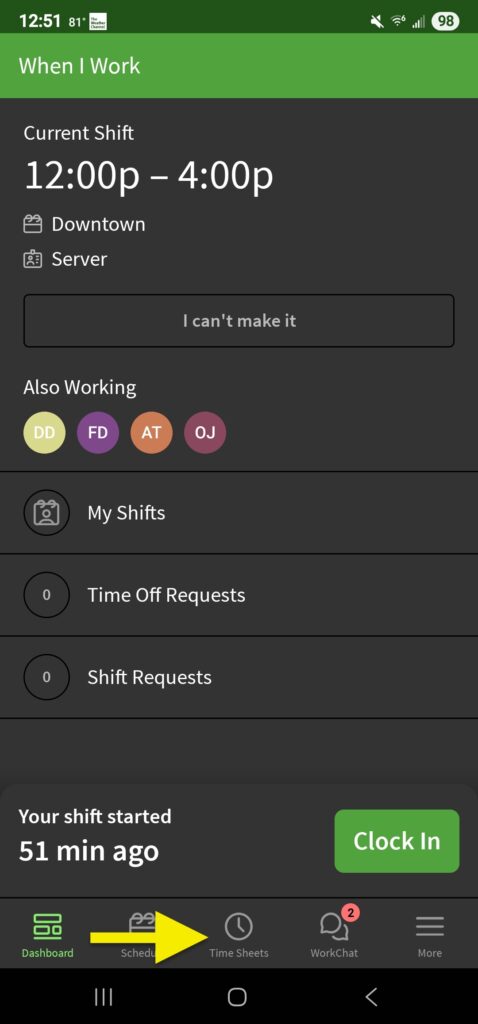The image size is (478, 1024).
Task: Tap the Shift Requests count circle
Action: click(x=46, y=677)
